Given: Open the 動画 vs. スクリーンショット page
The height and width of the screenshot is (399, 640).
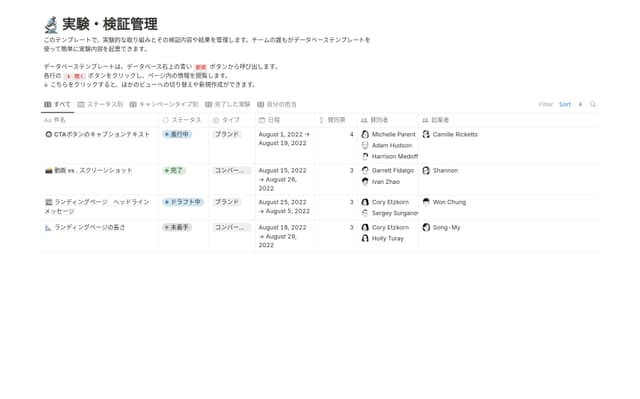Looking at the screenshot, I should click(x=93, y=171).
